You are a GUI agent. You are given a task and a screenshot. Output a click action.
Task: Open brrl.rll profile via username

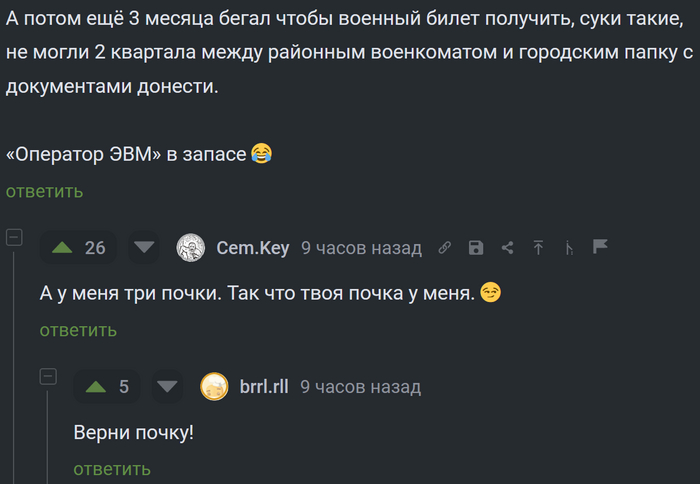264,386
